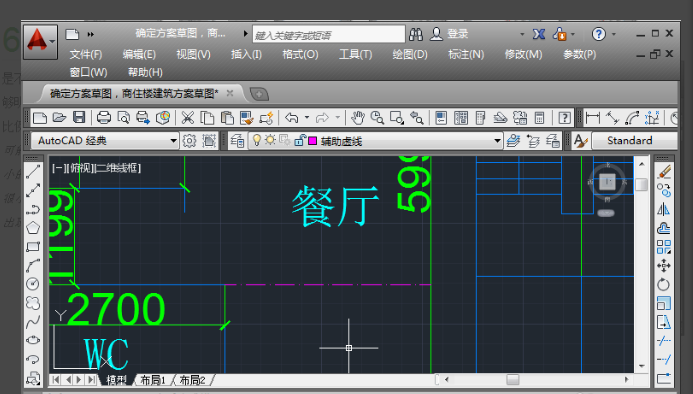693x394 pixels.
Task: Close the 确定方案草图 drawing tab
Action: coord(230,93)
